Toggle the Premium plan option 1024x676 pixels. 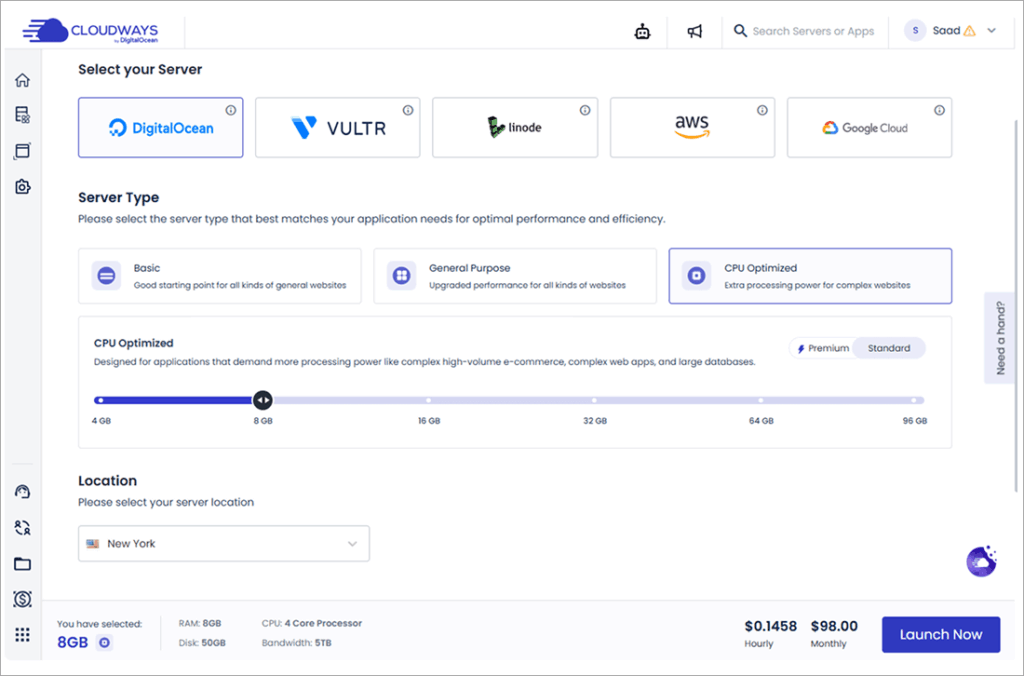823,348
